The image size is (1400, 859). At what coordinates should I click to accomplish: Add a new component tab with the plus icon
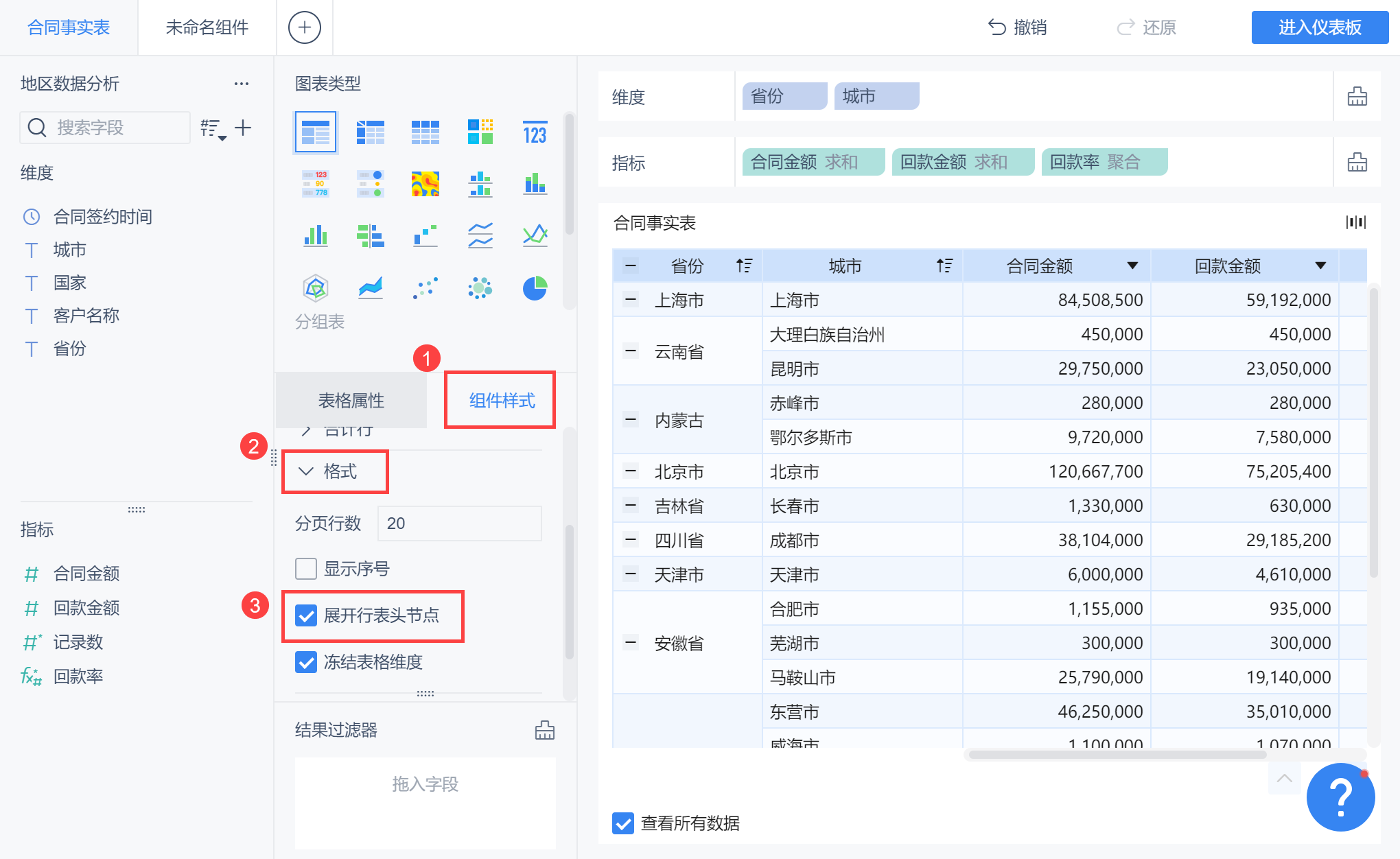coord(305,27)
